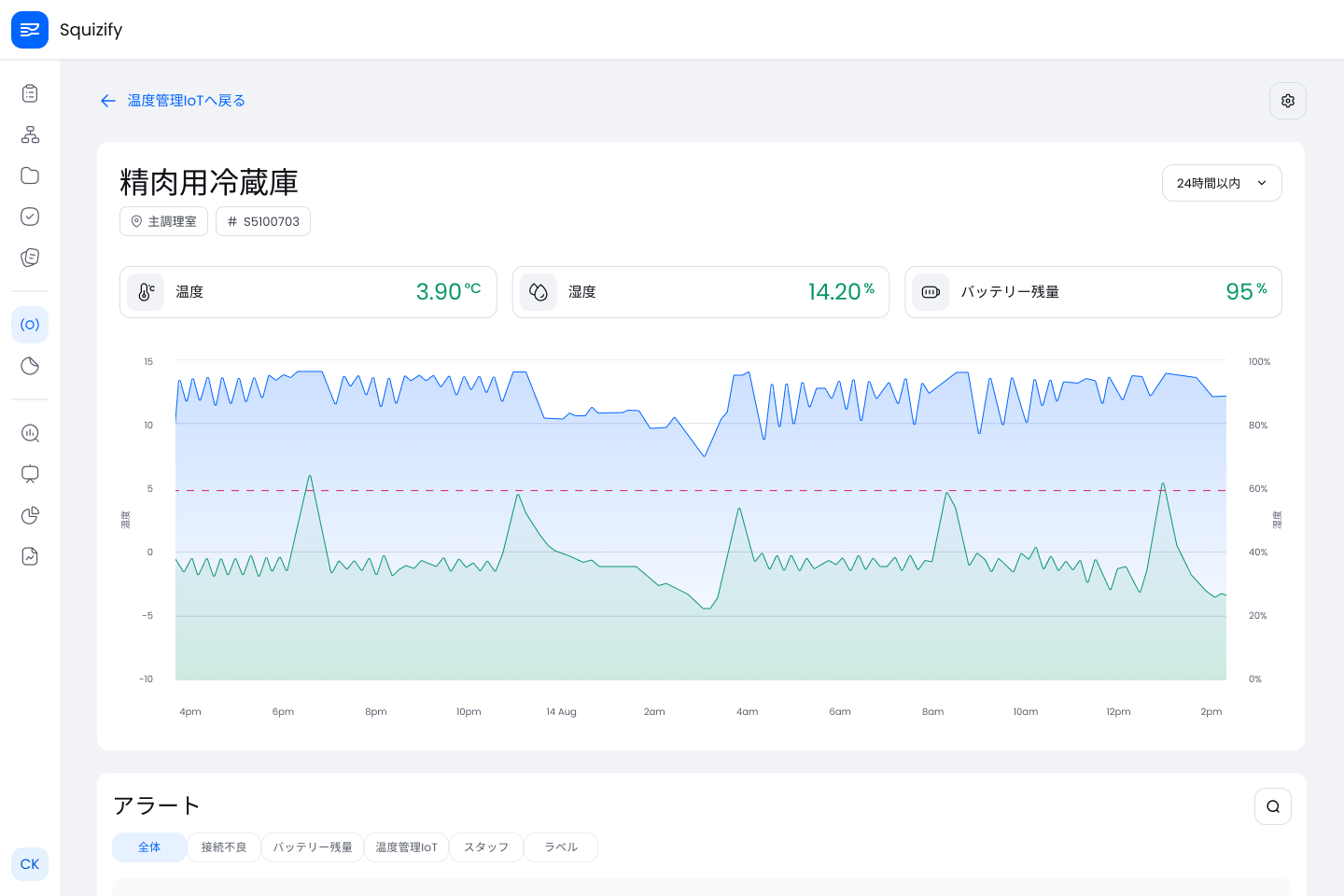Select the IoT sensor icon in the sidebar

pyautogui.click(x=30, y=325)
